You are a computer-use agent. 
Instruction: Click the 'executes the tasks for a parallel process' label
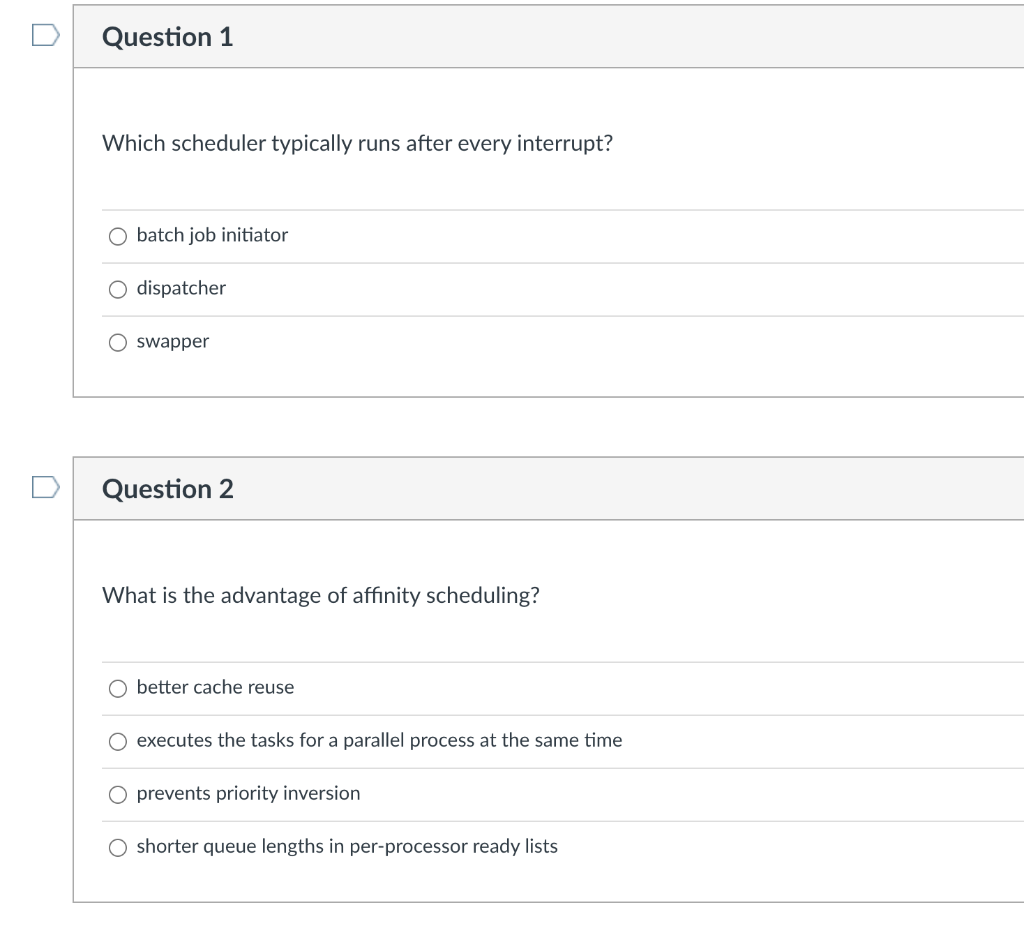(379, 740)
